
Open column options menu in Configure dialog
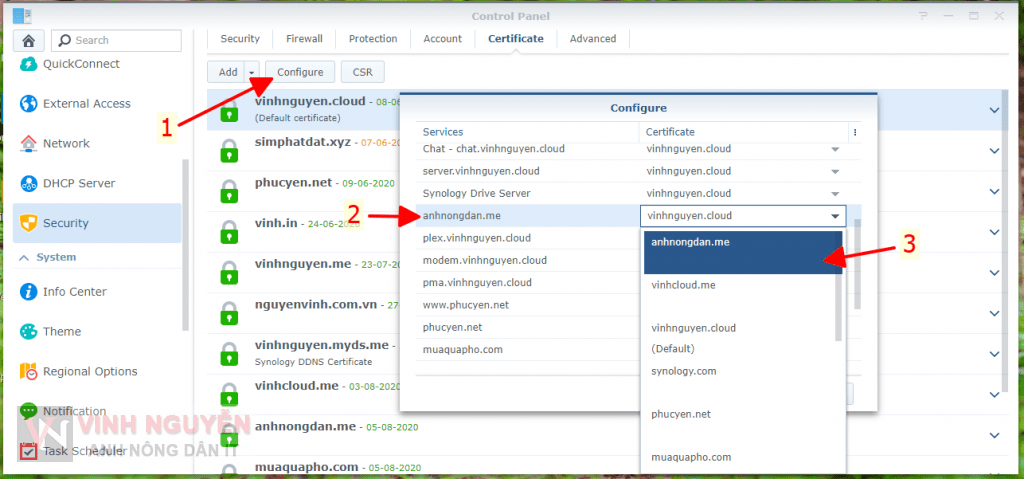click(854, 132)
